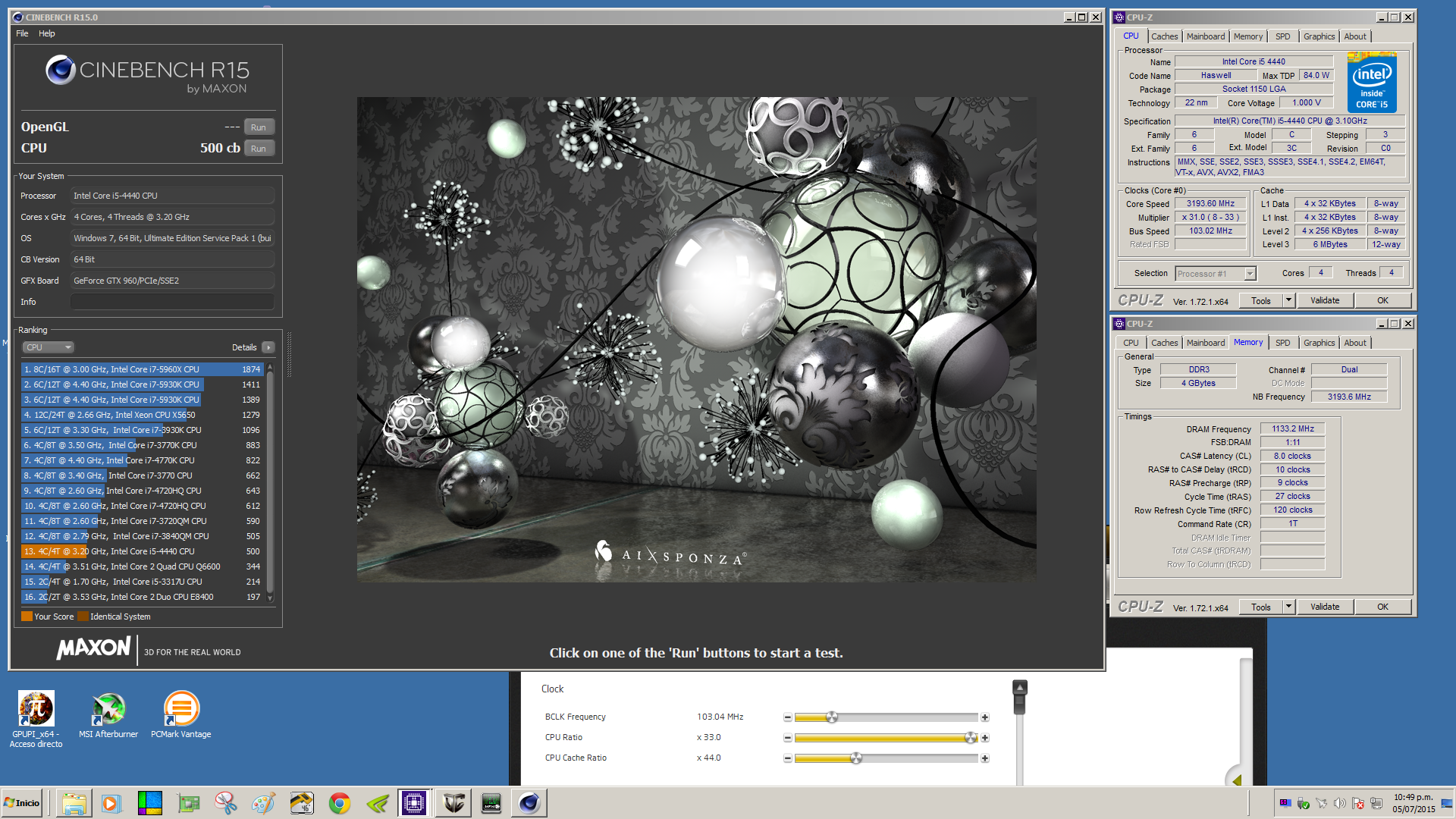This screenshot has height=819, width=1456.
Task: Click Validate in upper CPU-Z window
Action: point(1325,301)
